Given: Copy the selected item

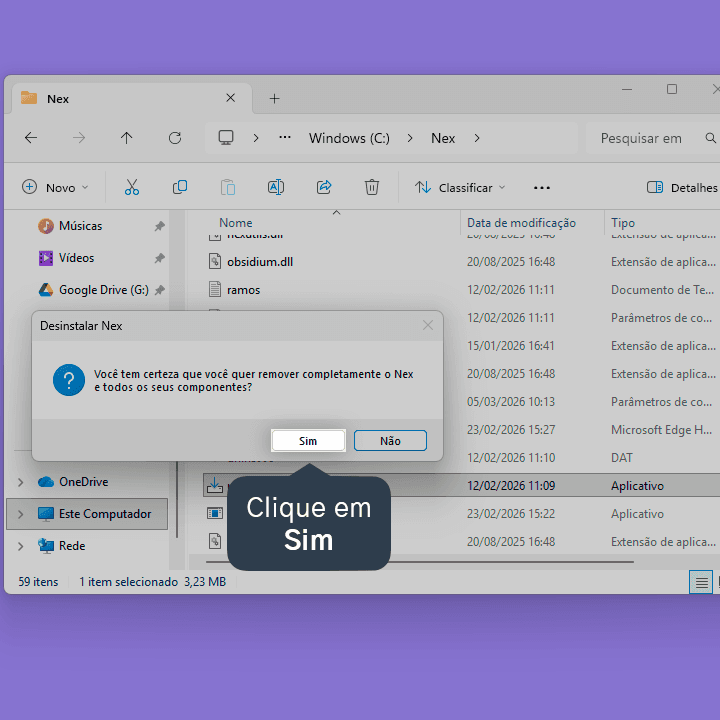Looking at the screenshot, I should pos(180,187).
